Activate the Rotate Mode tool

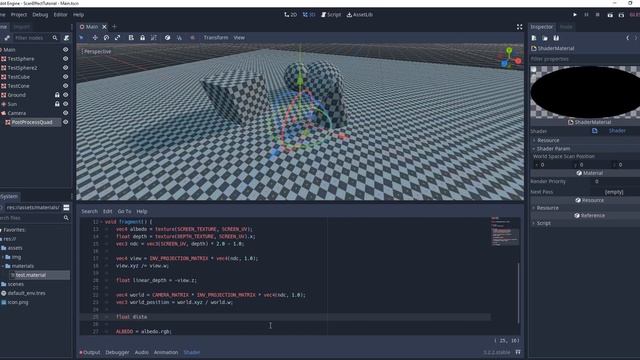[x=106, y=38]
